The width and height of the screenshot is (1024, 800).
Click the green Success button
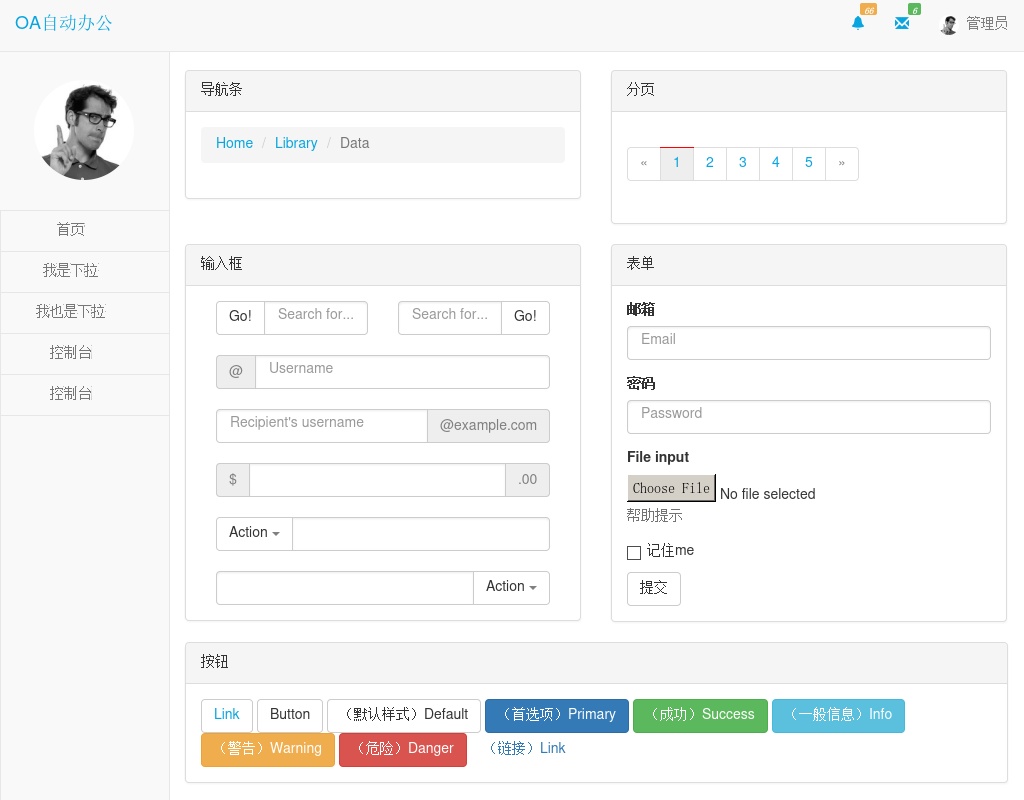(700, 715)
